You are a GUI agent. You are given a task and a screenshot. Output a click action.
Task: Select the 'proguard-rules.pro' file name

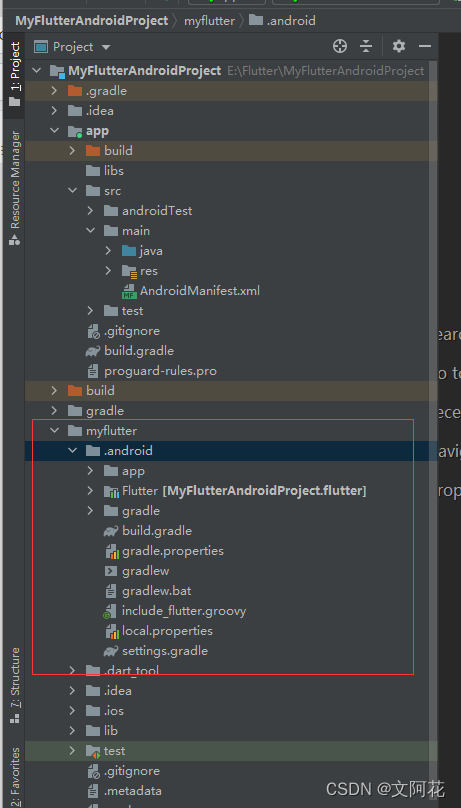click(160, 371)
